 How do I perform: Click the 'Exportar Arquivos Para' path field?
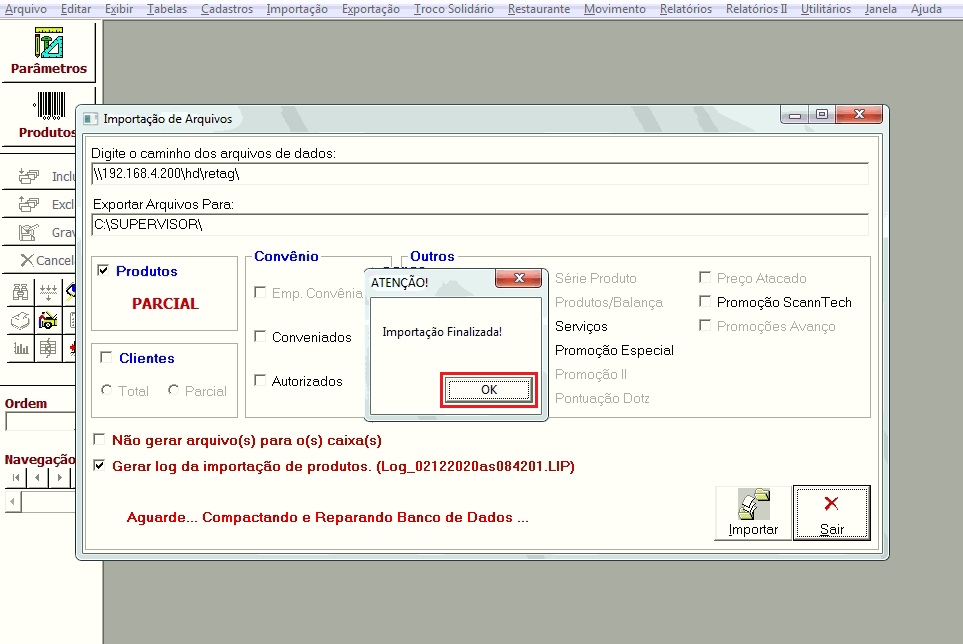click(x=480, y=225)
